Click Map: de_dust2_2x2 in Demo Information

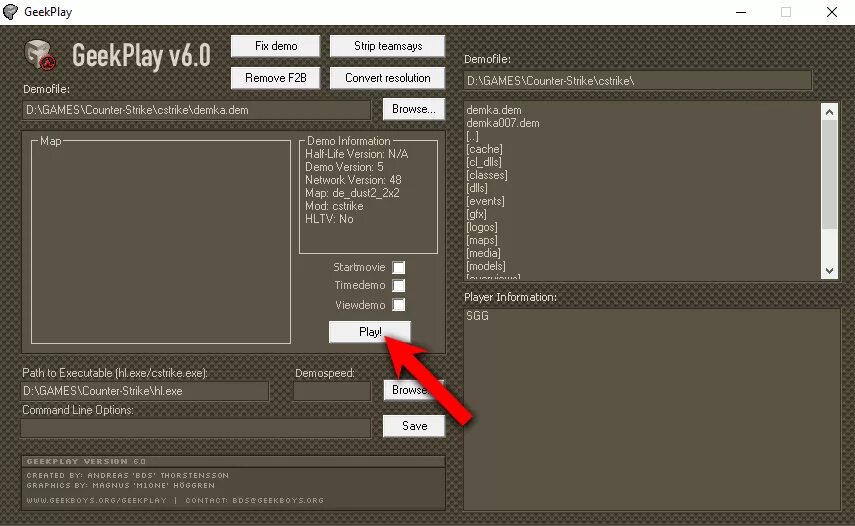352,193
